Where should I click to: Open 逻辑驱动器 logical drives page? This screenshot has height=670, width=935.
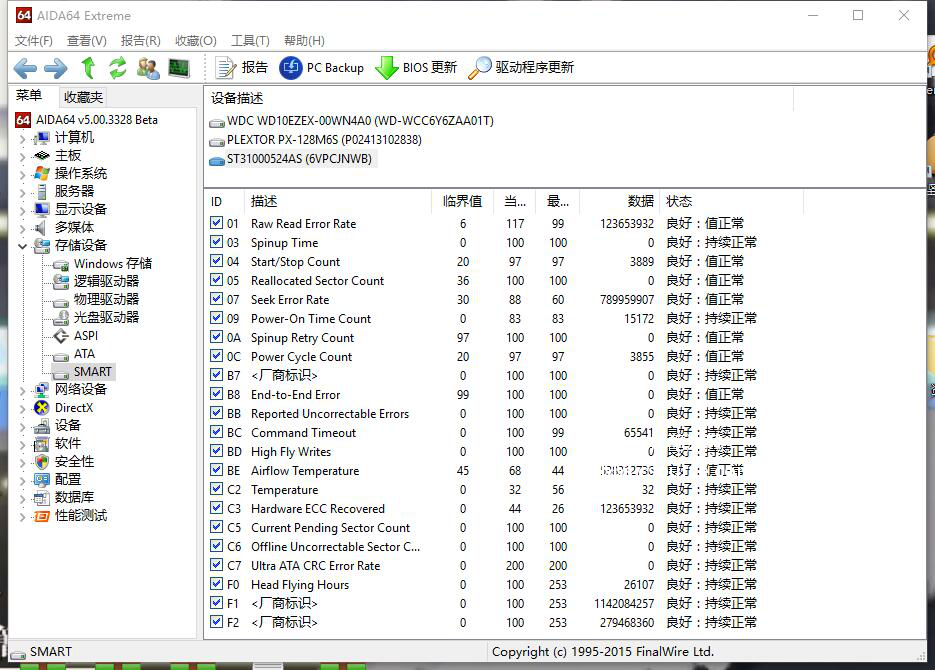(x=95, y=281)
